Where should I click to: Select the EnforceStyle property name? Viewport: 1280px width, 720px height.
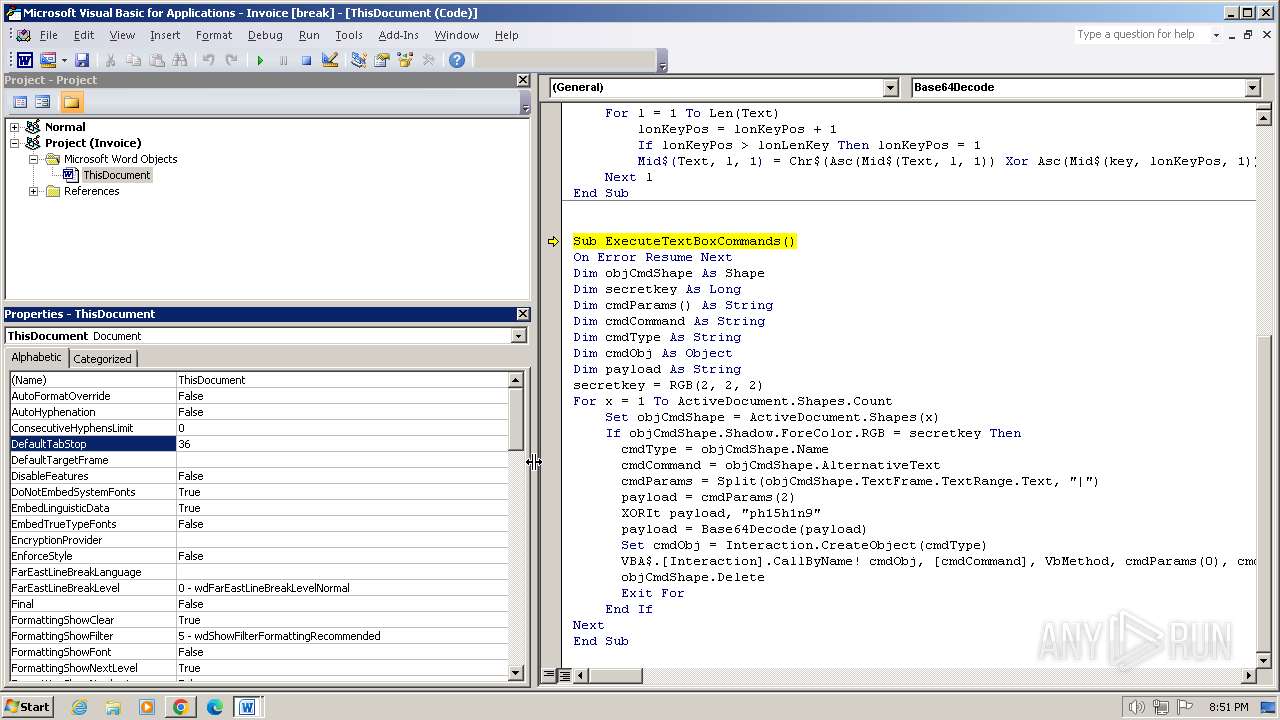pyautogui.click(x=93, y=556)
